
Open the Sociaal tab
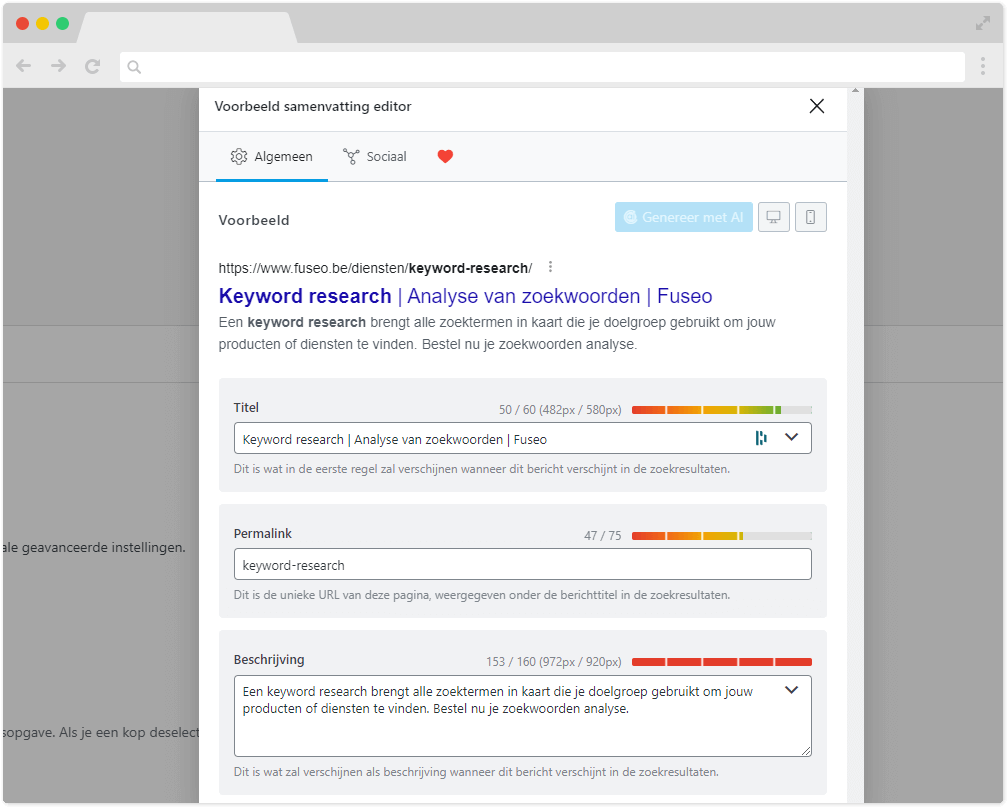click(375, 157)
